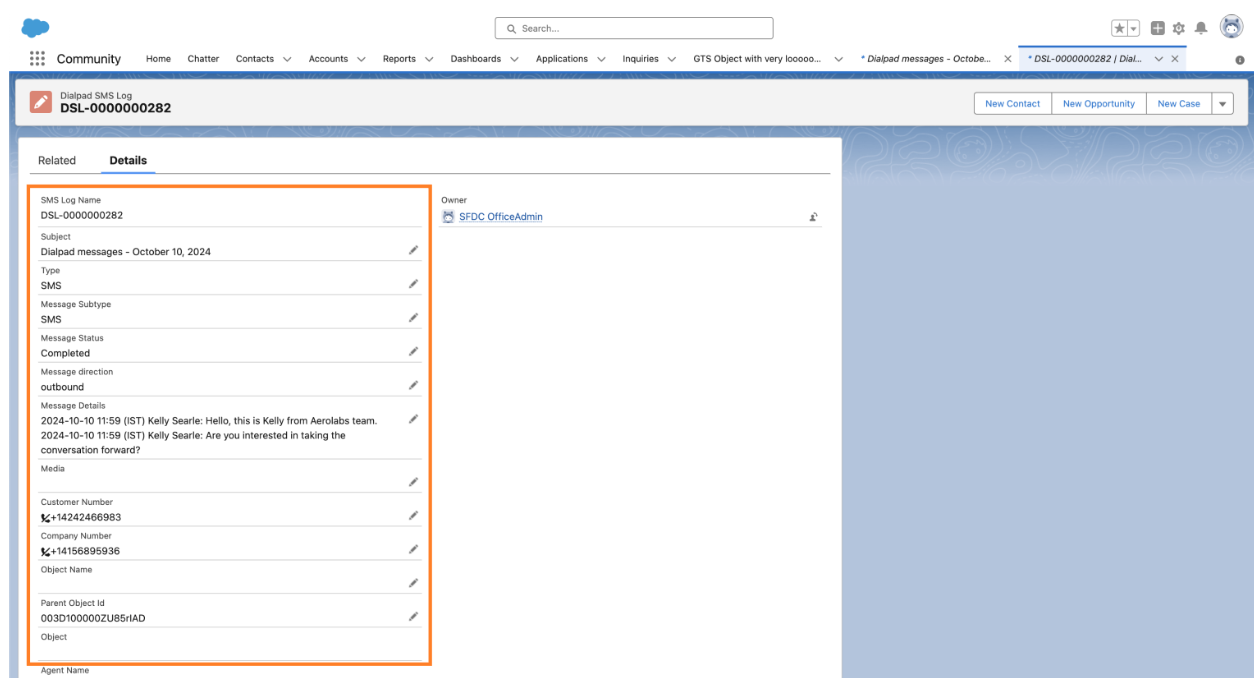Open the SFDC OfficeAdmin owner link
This screenshot has height=679, width=1254.
click(501, 217)
